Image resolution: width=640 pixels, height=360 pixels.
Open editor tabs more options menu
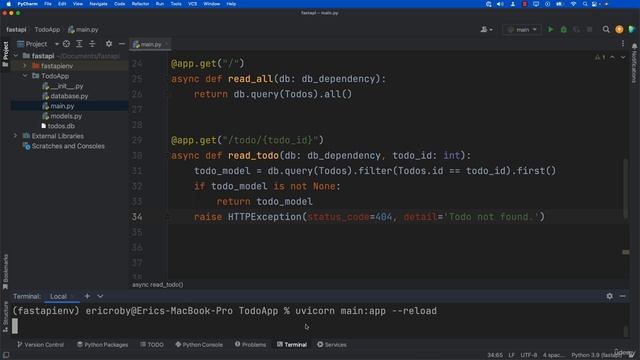622,44
